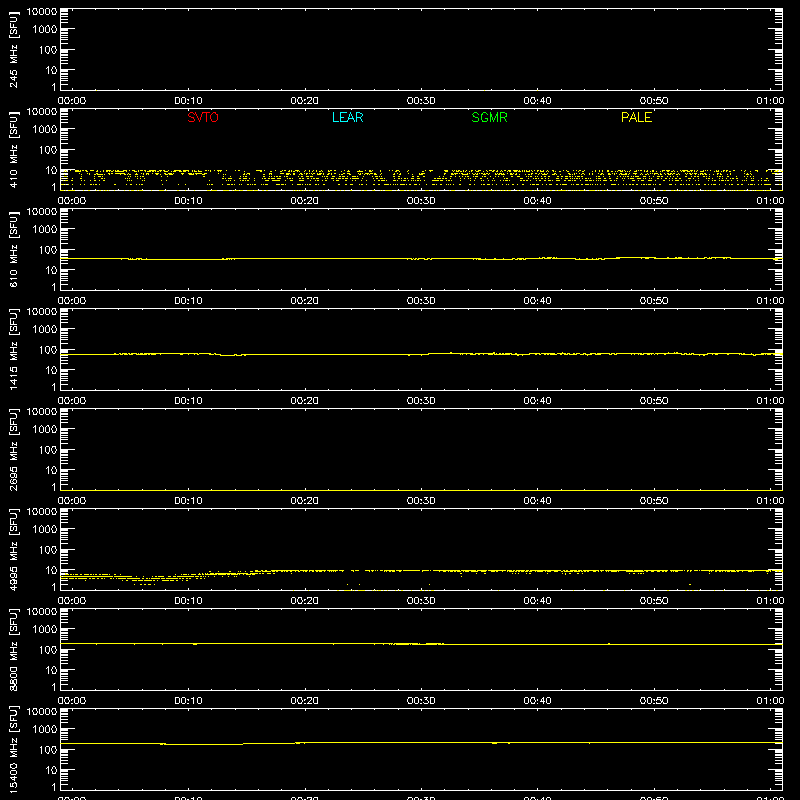Click the 00:30 tick under the 1415 MHz plot
Viewport: 800px width, 800px height.
421,401
